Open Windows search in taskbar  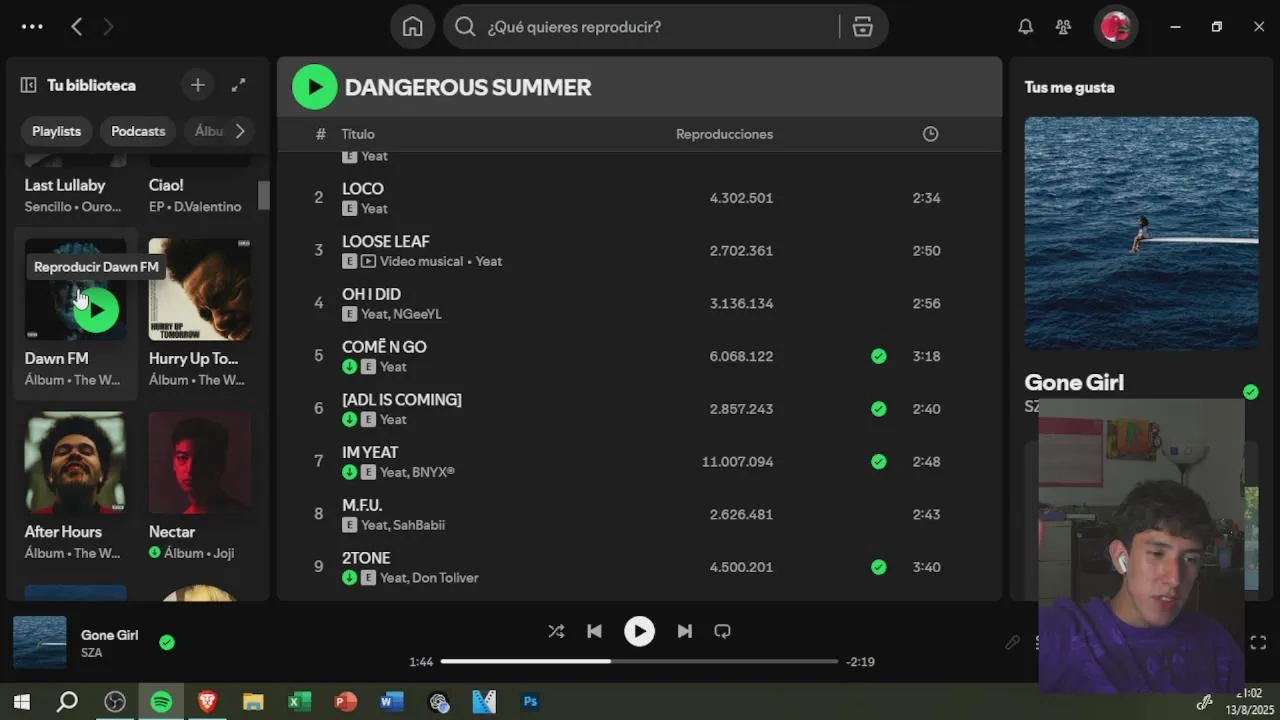point(67,702)
